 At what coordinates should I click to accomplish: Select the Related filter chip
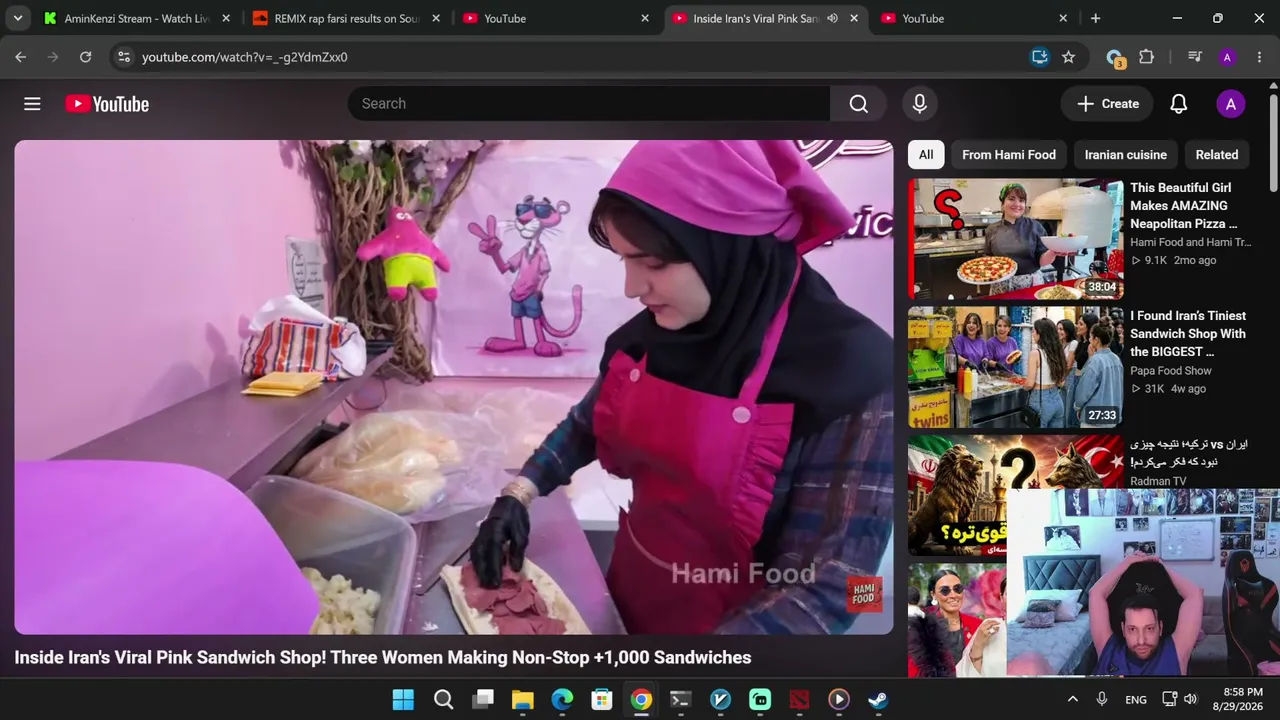pyautogui.click(x=1217, y=155)
